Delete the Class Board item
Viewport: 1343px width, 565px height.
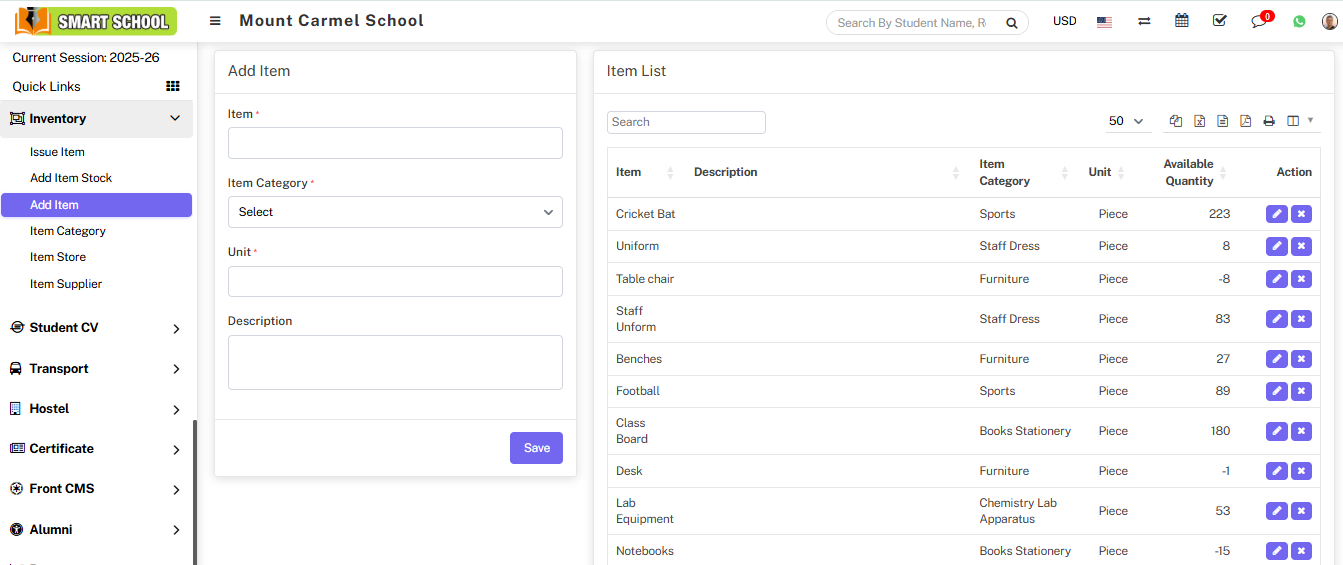(1301, 431)
